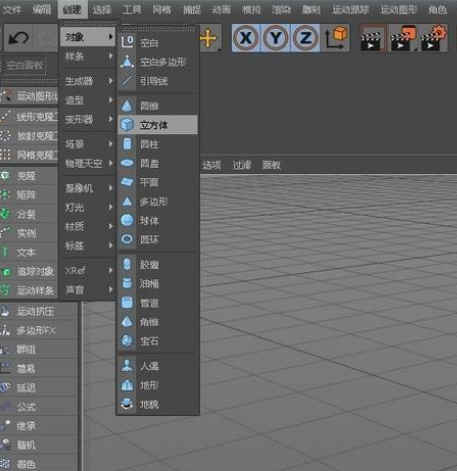Open the 渲染 menu
The height and width of the screenshot is (471, 457).
[x=281, y=10]
